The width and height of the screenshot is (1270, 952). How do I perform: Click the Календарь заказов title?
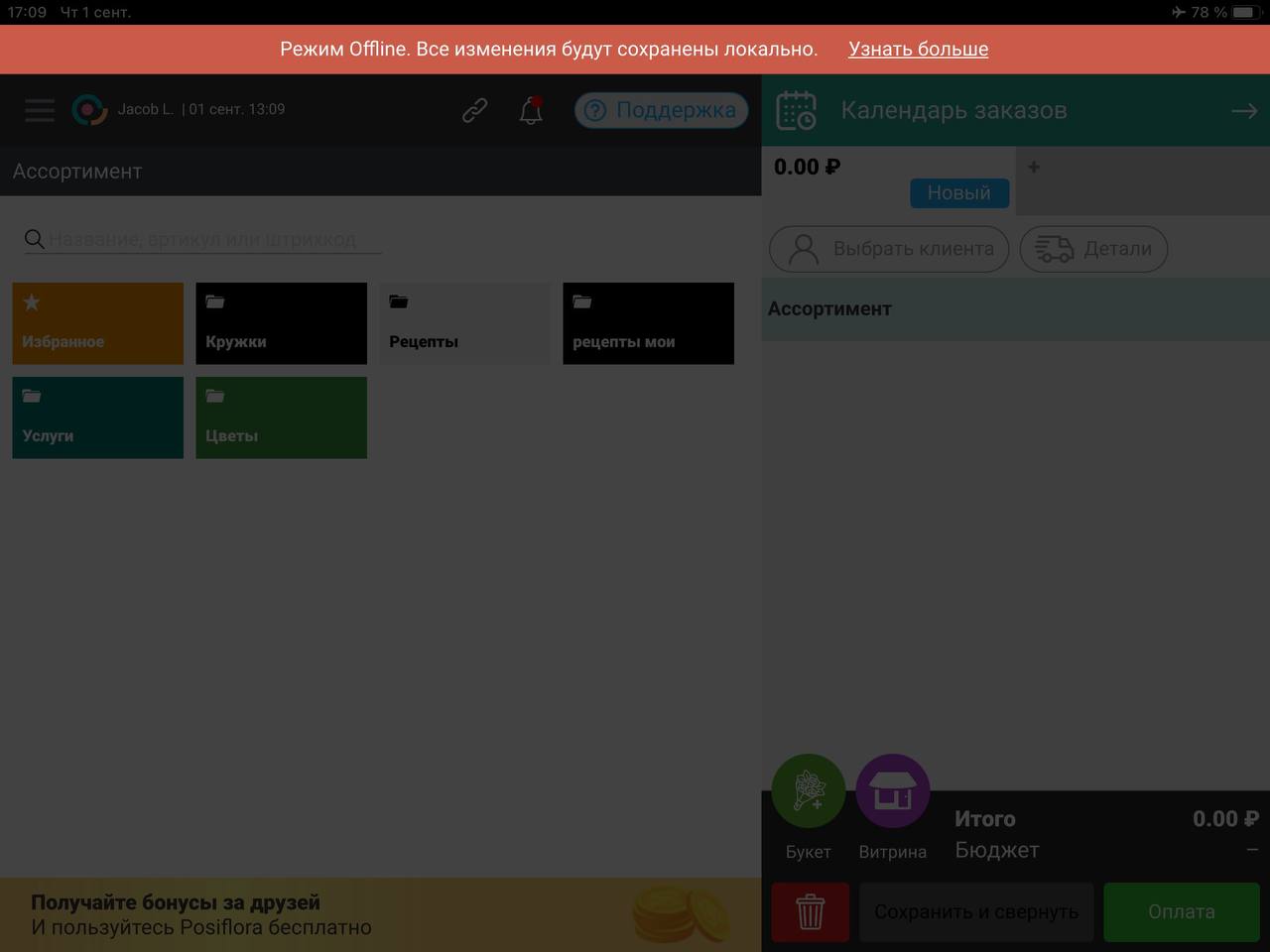click(x=953, y=110)
